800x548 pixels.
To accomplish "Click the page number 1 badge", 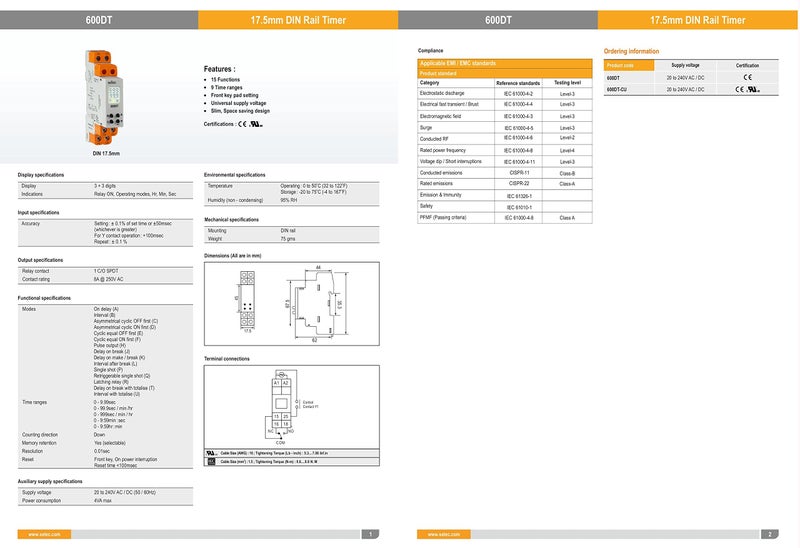I will (370, 534).
